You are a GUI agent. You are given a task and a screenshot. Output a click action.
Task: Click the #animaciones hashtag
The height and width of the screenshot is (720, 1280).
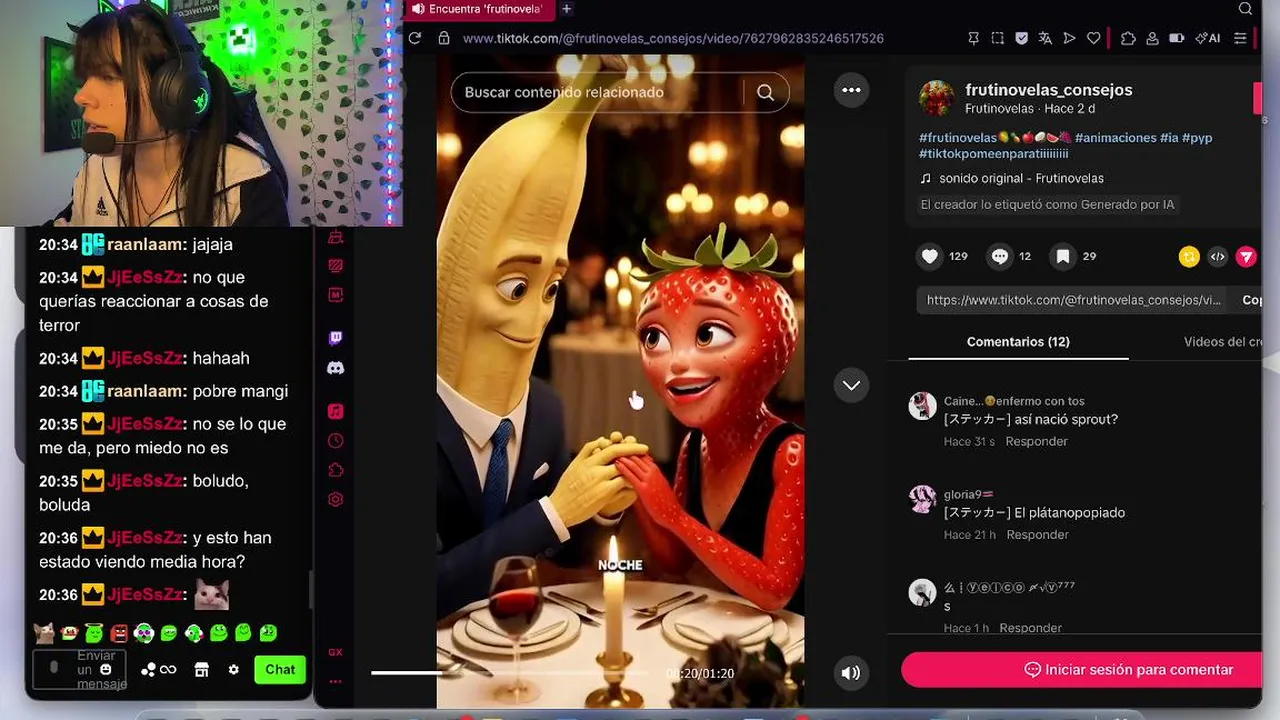point(1115,138)
